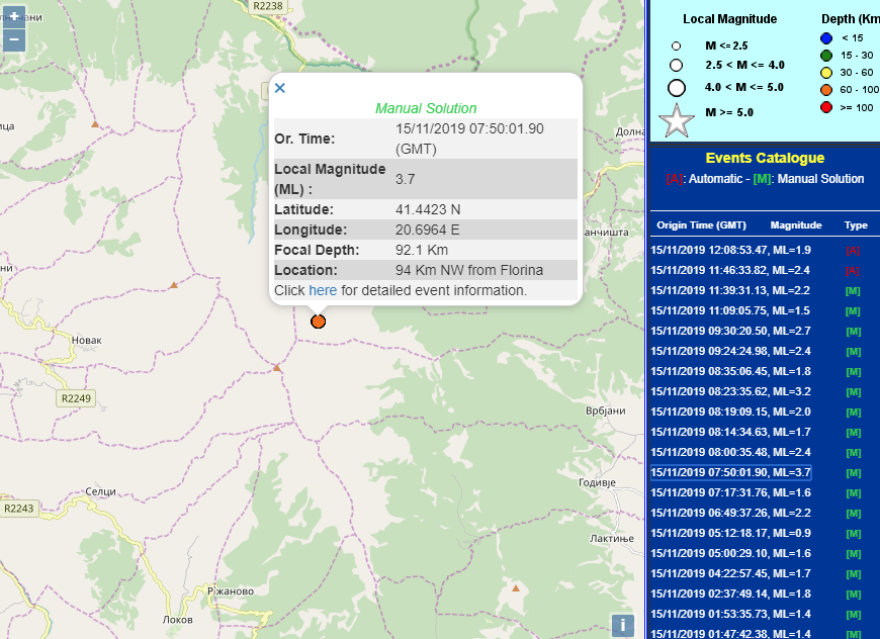This screenshot has width=880, height=639.
Task: Click the blue depth under 15 swatch
Action: pos(826,39)
